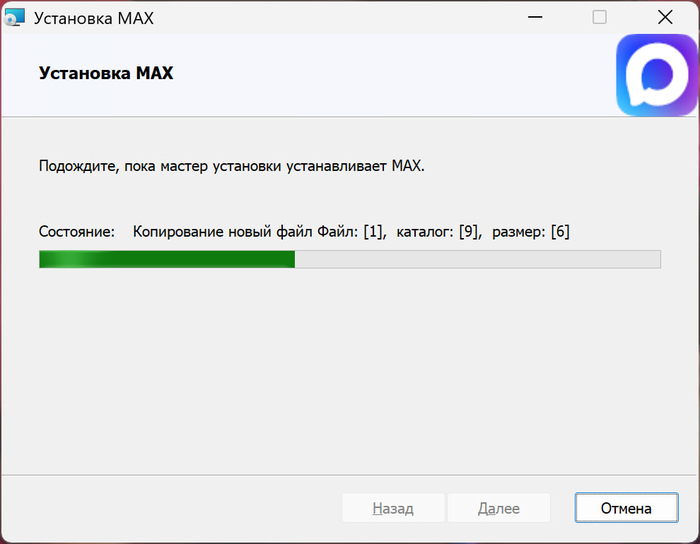700x544 pixels.
Task: Click the green filled part of progress bar
Action: [x=167, y=259]
